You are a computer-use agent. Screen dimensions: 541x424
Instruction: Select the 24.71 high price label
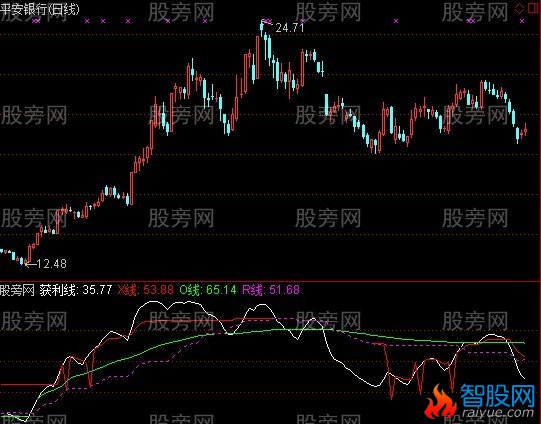290,28
